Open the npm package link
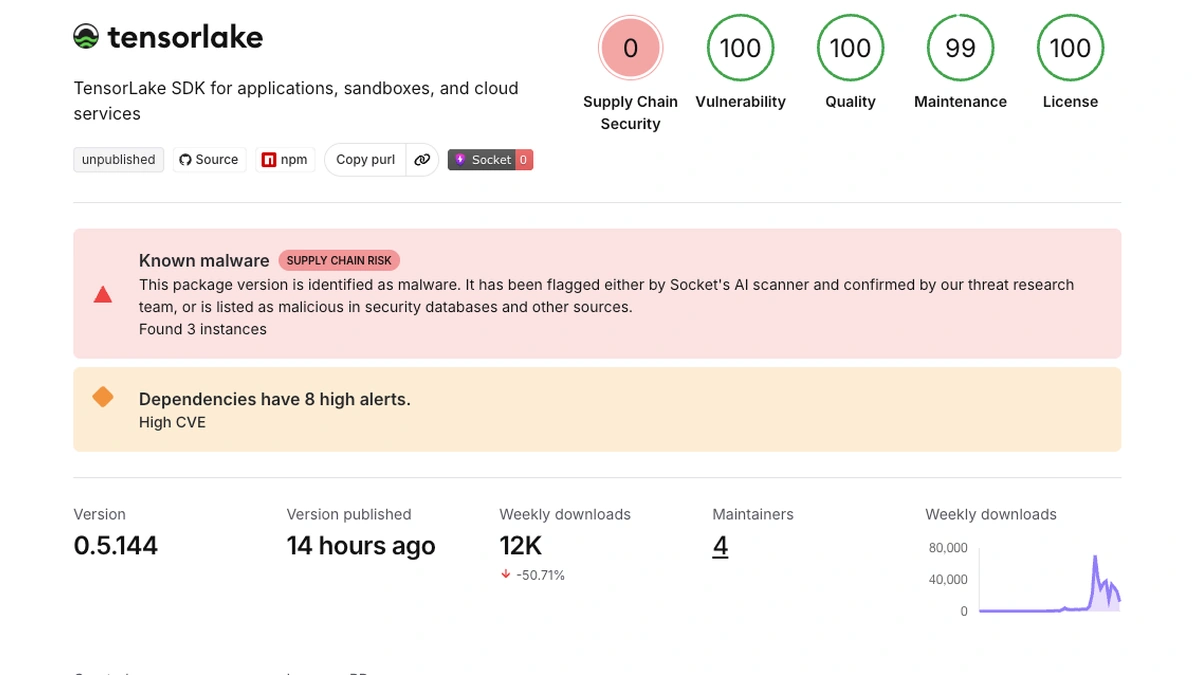The image size is (1200, 675). pyautogui.click(x=285, y=160)
